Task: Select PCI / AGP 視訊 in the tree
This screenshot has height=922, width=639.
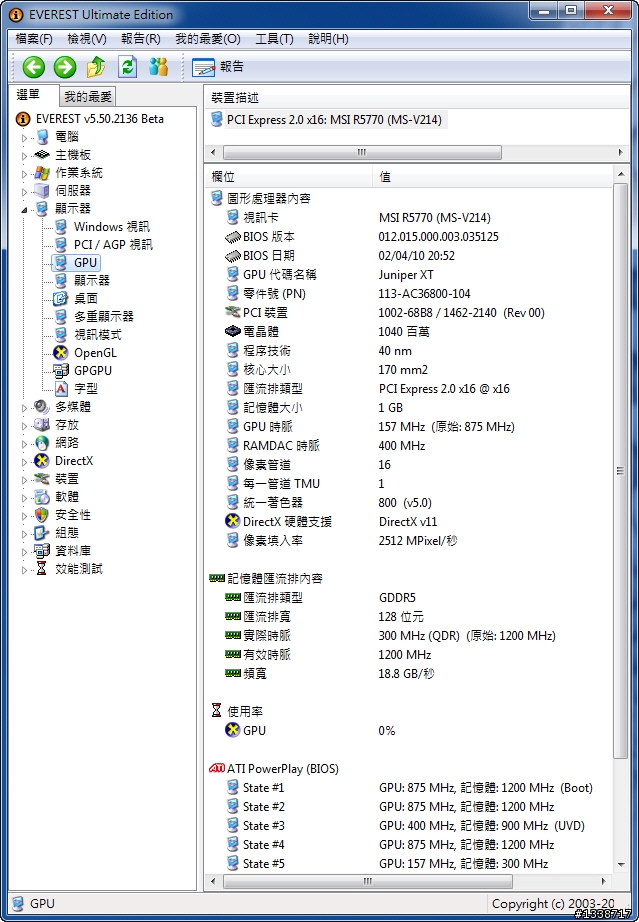Action: [113, 245]
